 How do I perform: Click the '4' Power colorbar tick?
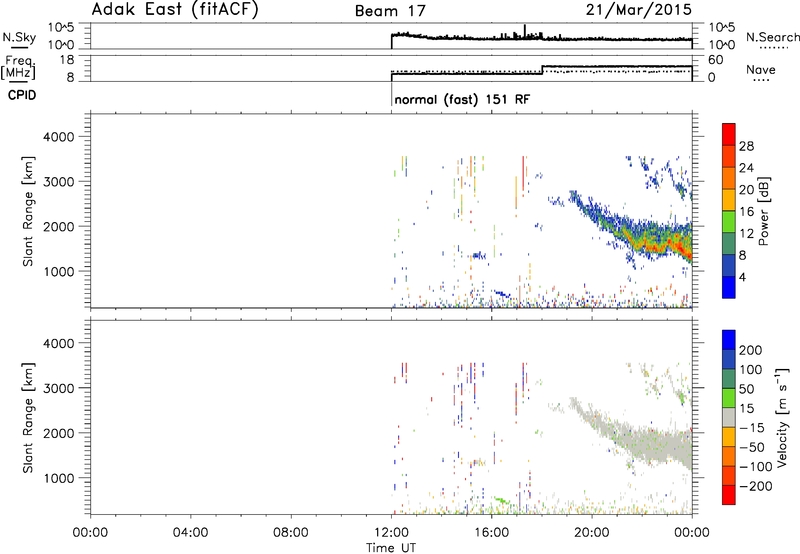click(x=742, y=277)
